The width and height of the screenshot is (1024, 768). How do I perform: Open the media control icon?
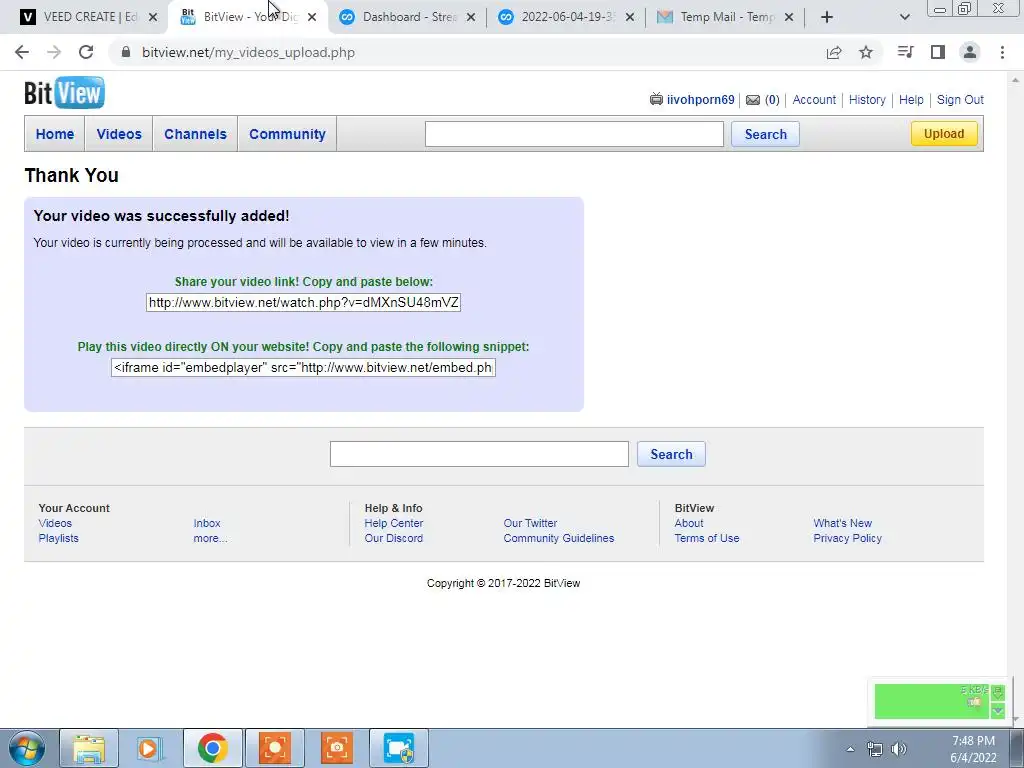point(905,52)
